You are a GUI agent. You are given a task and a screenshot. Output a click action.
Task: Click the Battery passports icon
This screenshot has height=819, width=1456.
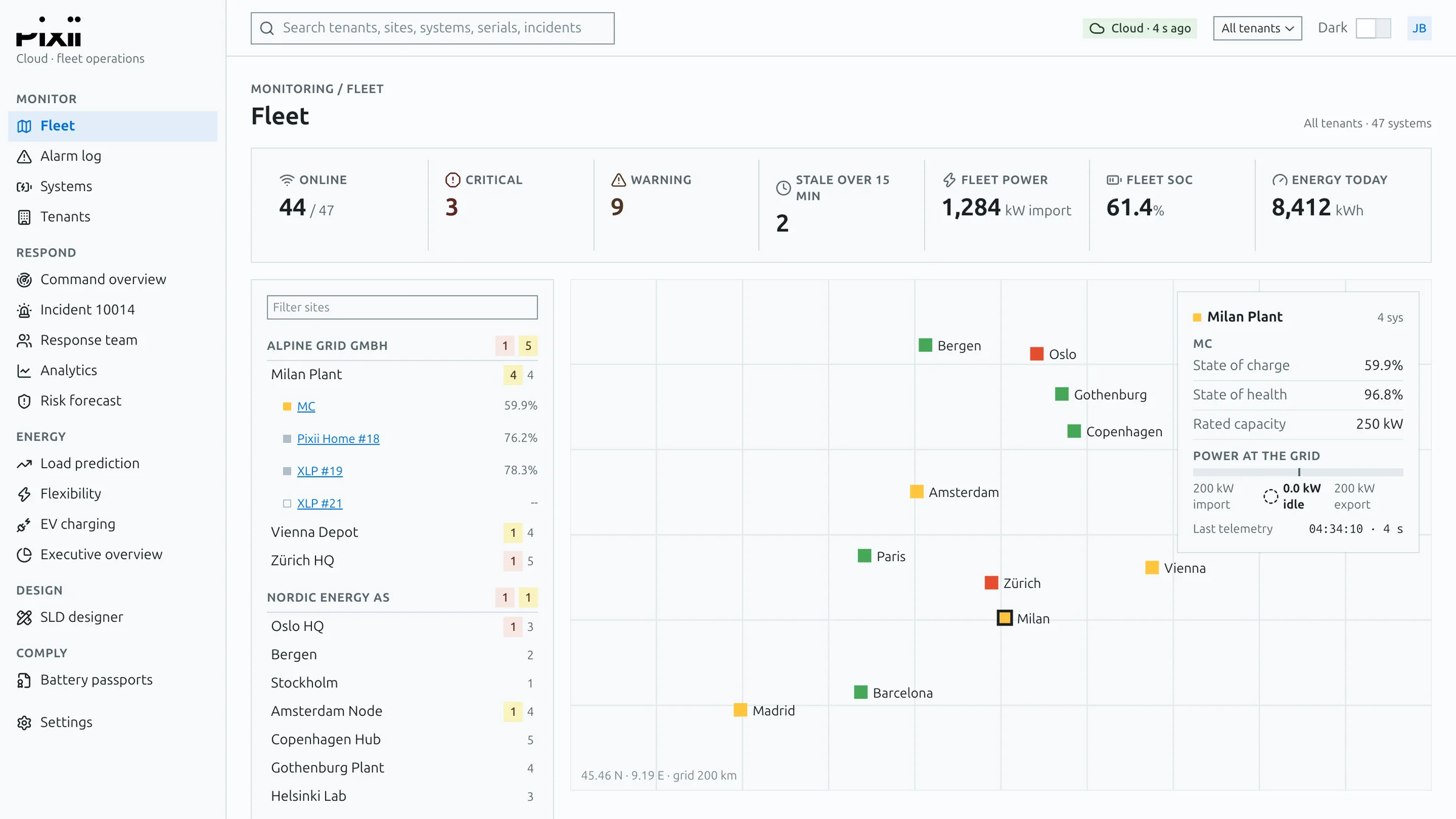pyautogui.click(x=24, y=680)
